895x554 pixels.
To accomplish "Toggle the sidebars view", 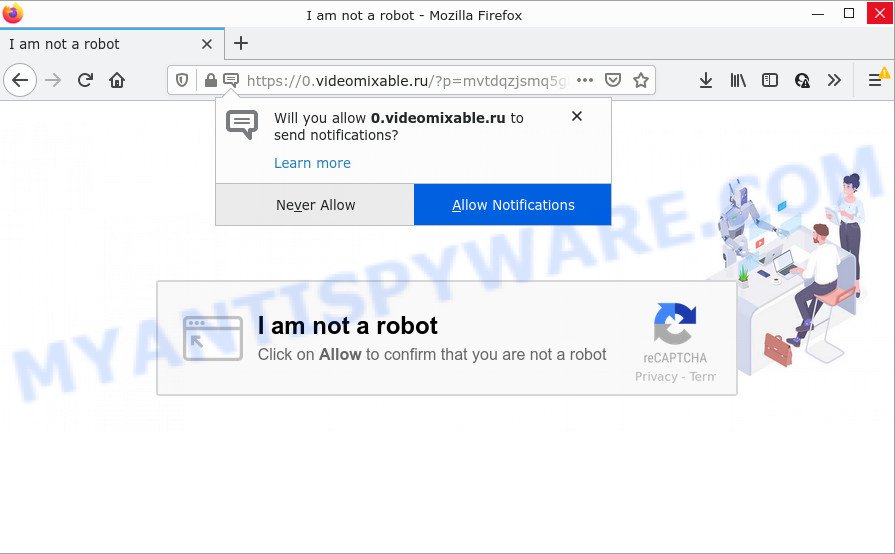I will pos(770,80).
